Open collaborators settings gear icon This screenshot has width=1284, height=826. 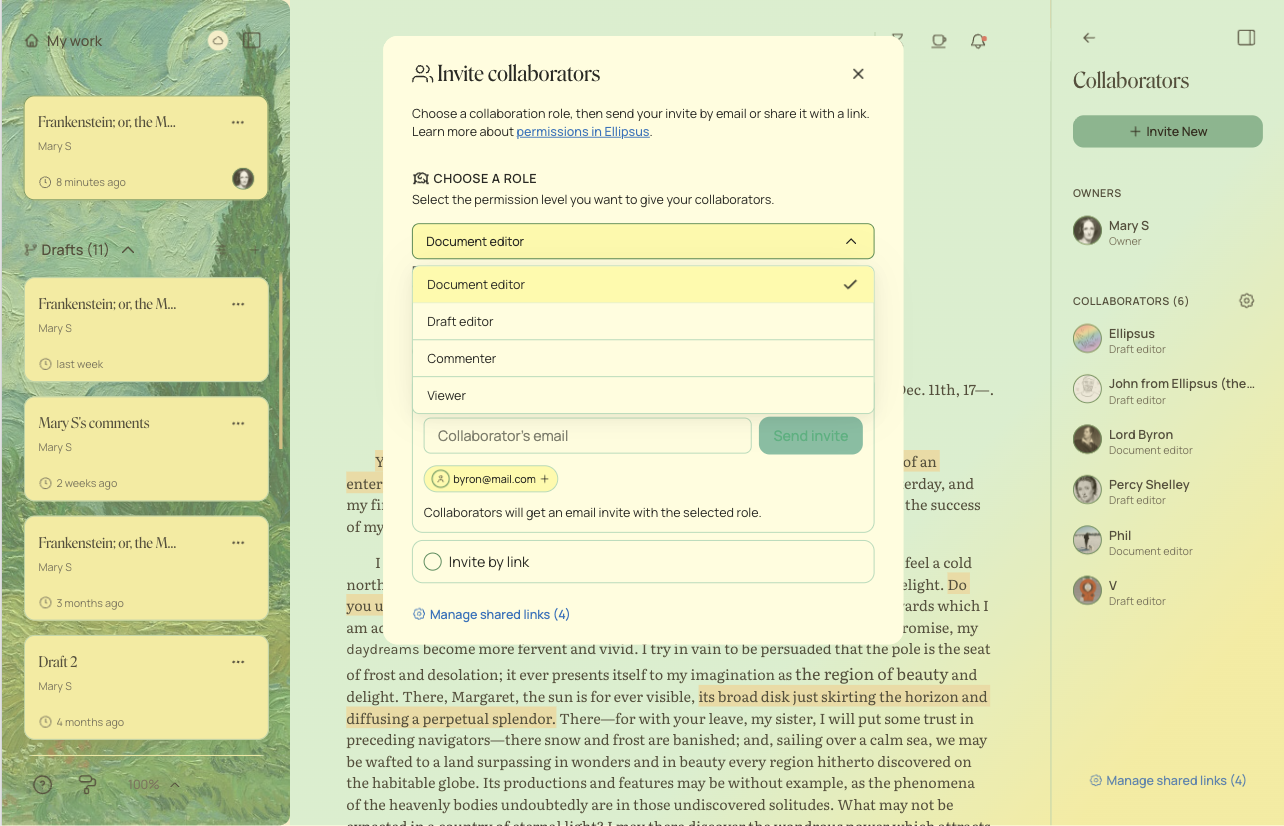[1246, 300]
